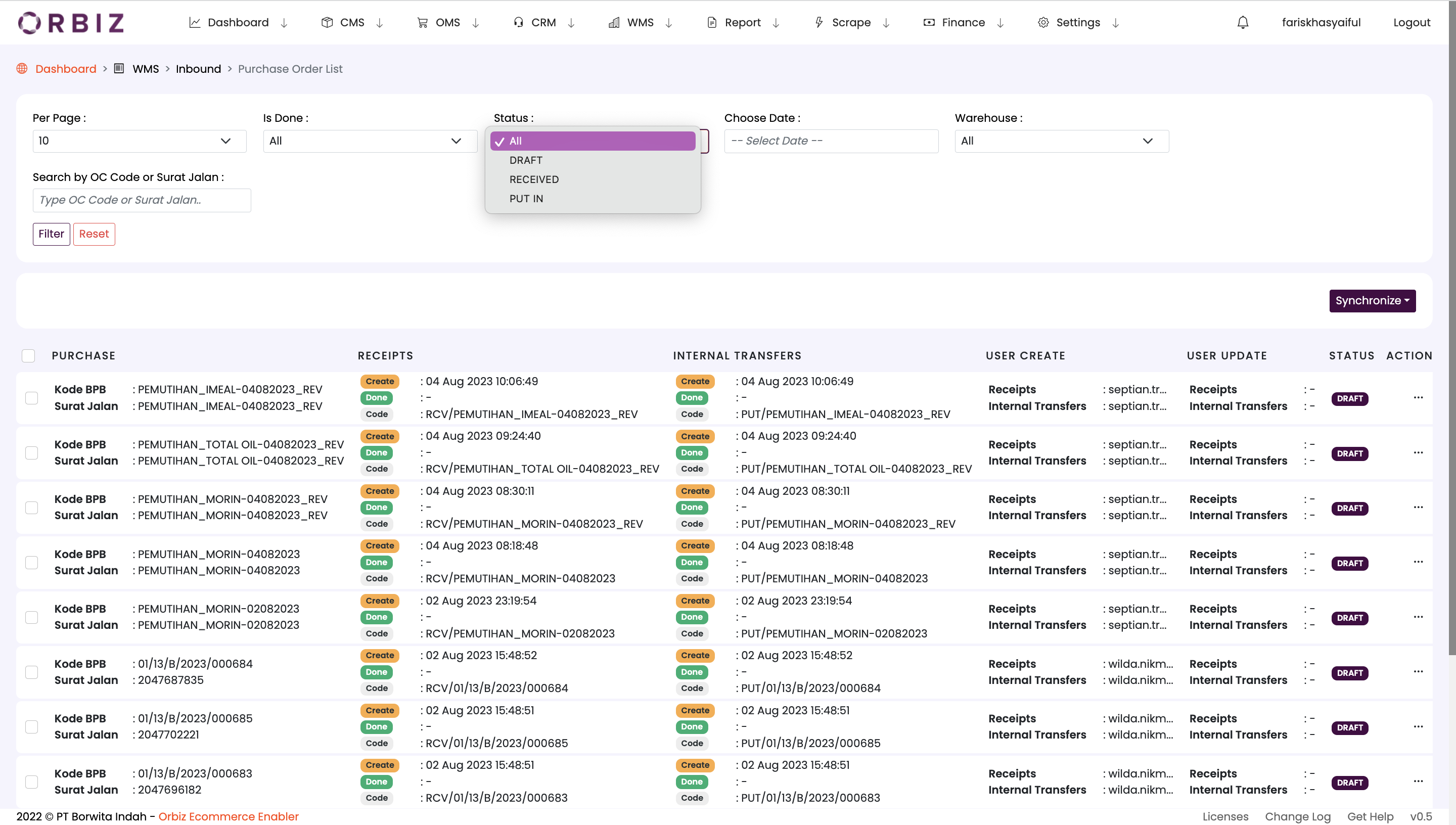Check the PEMUTIHAN_IMEAL-04082023_REV row checkbox

pyautogui.click(x=32, y=398)
